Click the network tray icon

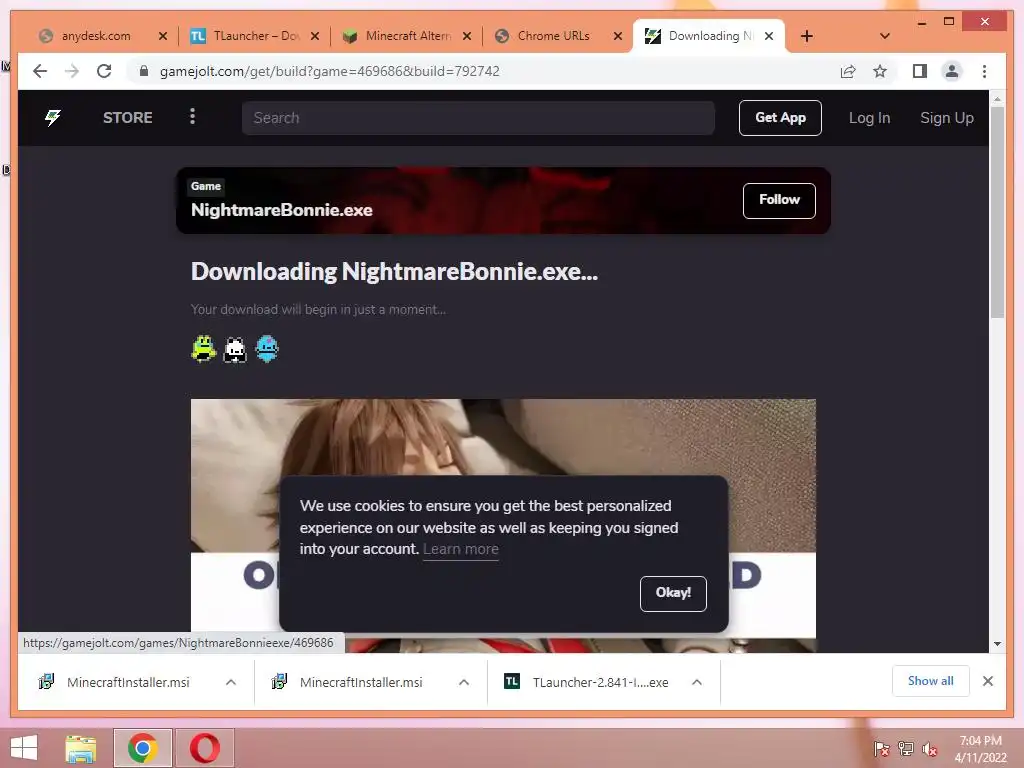coord(906,749)
